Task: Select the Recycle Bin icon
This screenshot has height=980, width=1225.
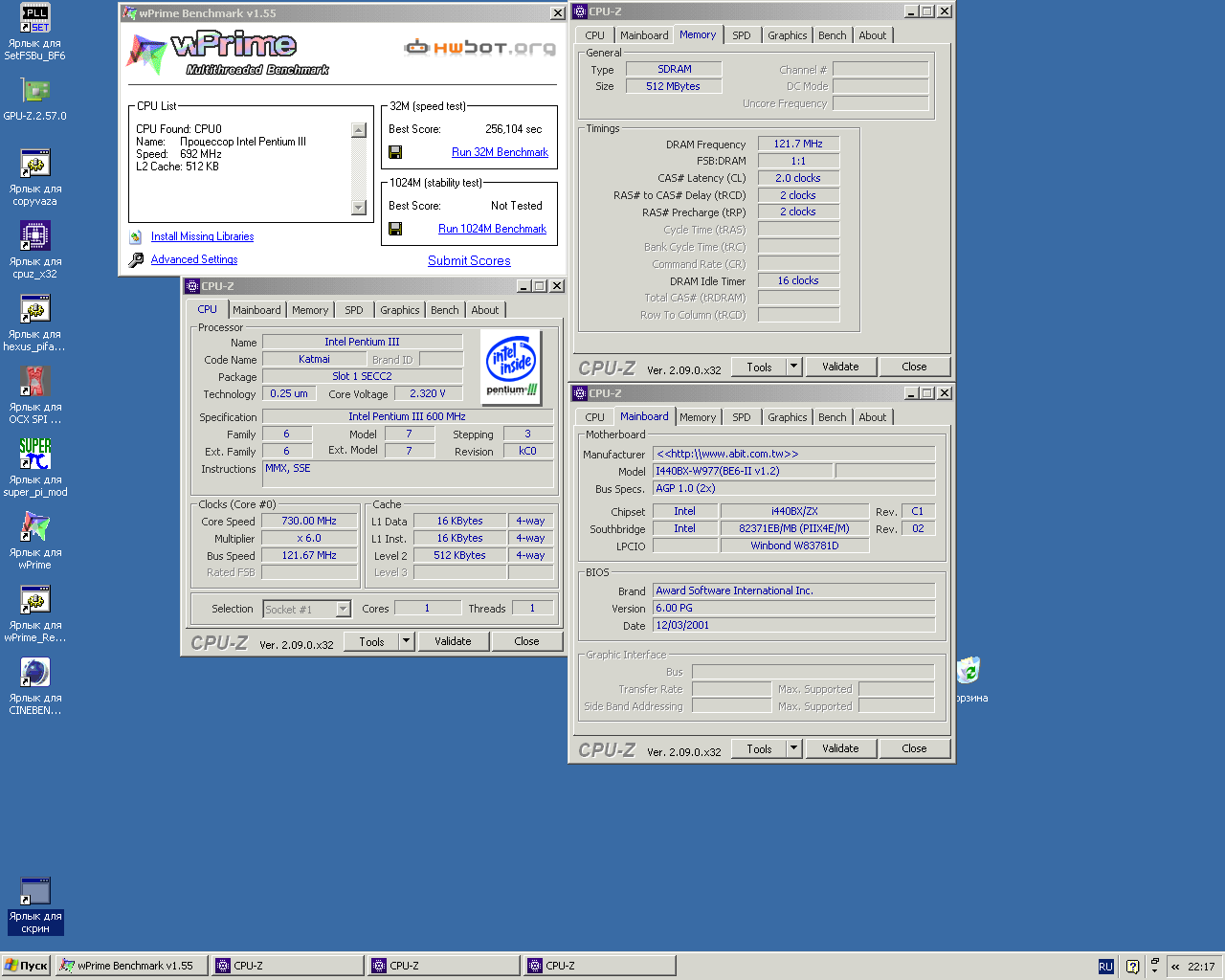Action: pos(969,670)
